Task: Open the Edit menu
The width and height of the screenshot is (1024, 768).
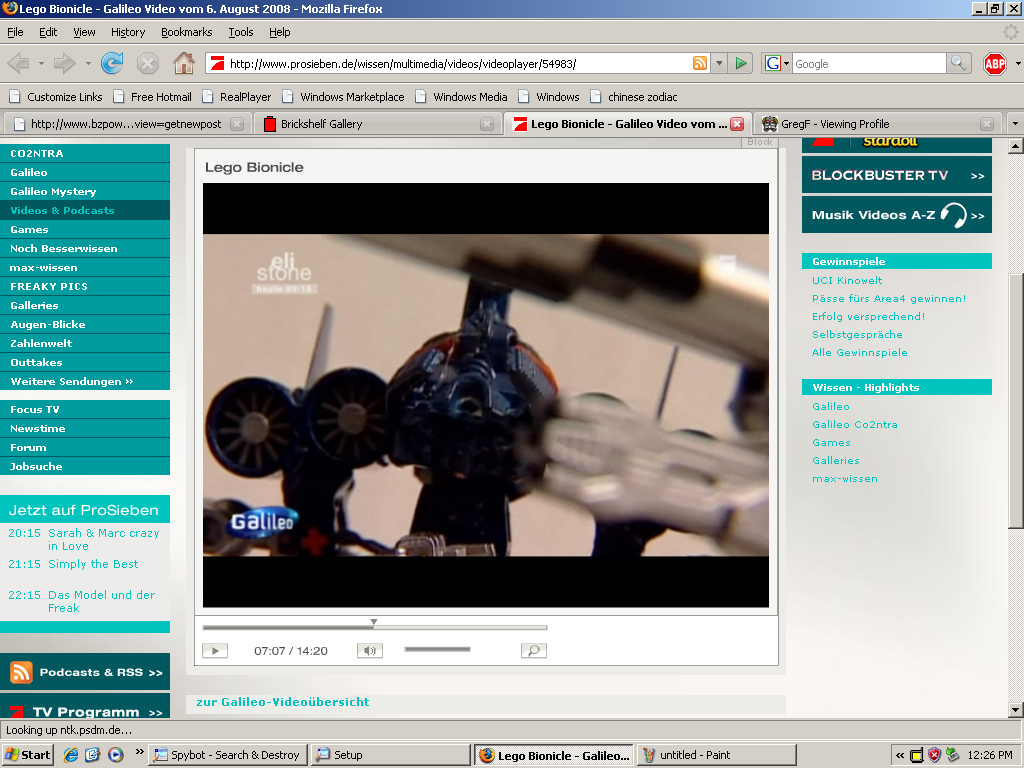Action: point(48,32)
